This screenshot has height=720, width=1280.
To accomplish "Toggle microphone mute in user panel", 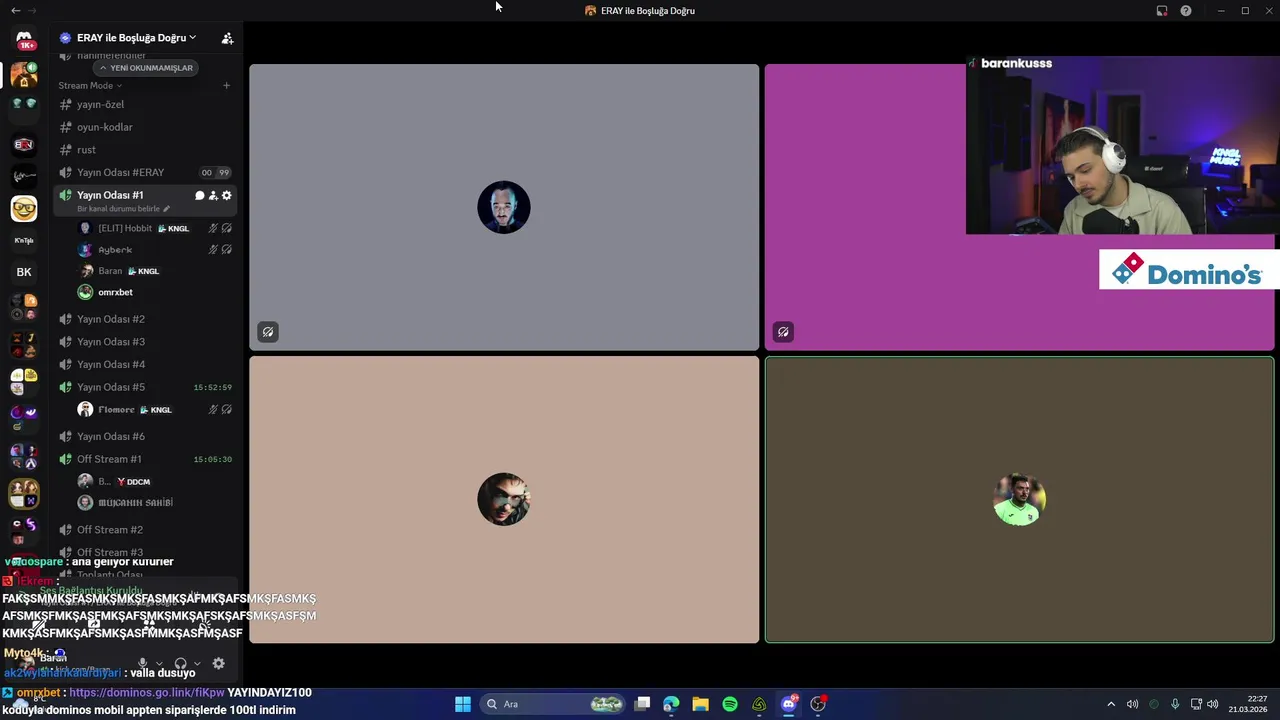I will click(143, 663).
